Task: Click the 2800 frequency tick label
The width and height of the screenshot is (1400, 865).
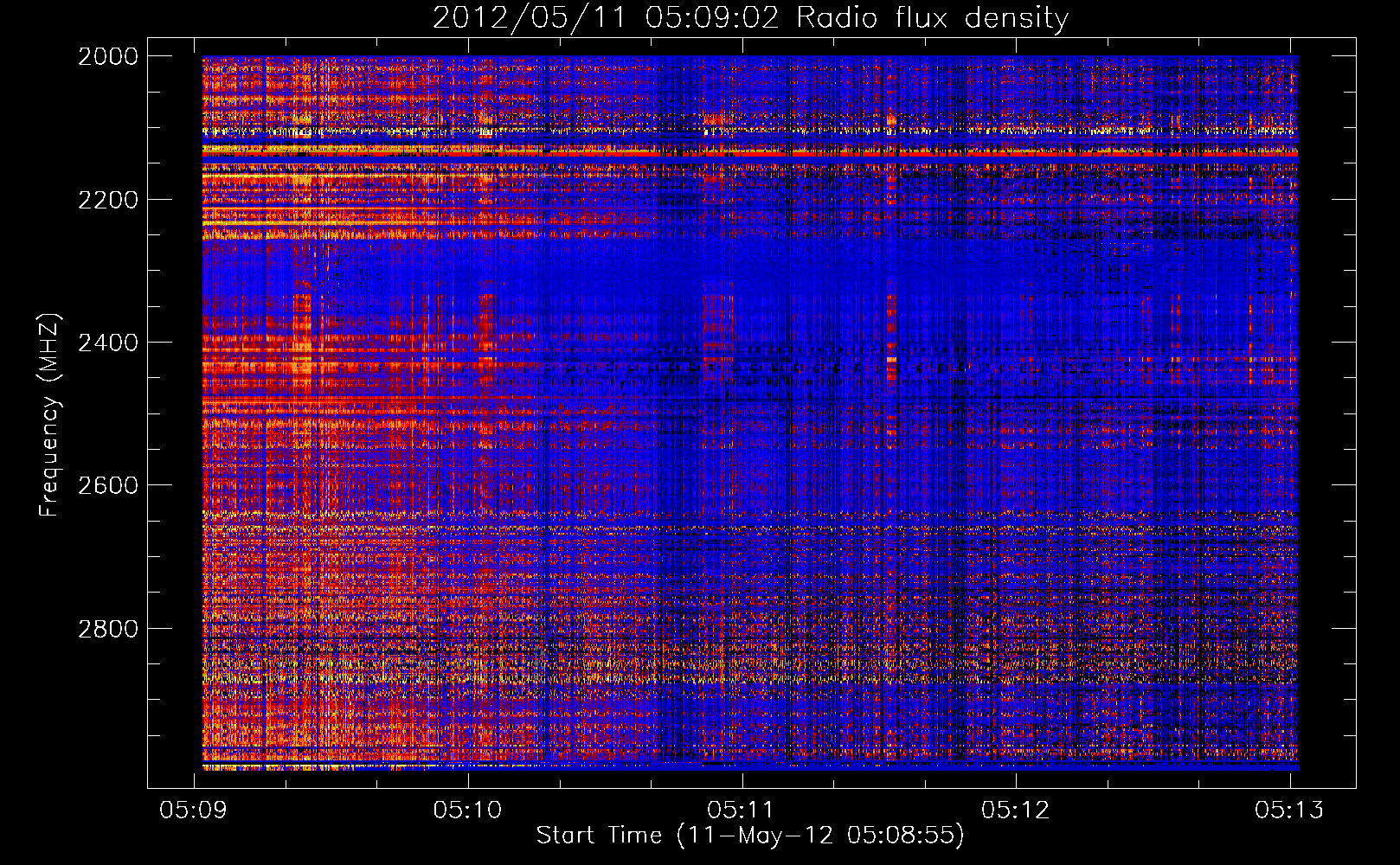Action: point(108,629)
